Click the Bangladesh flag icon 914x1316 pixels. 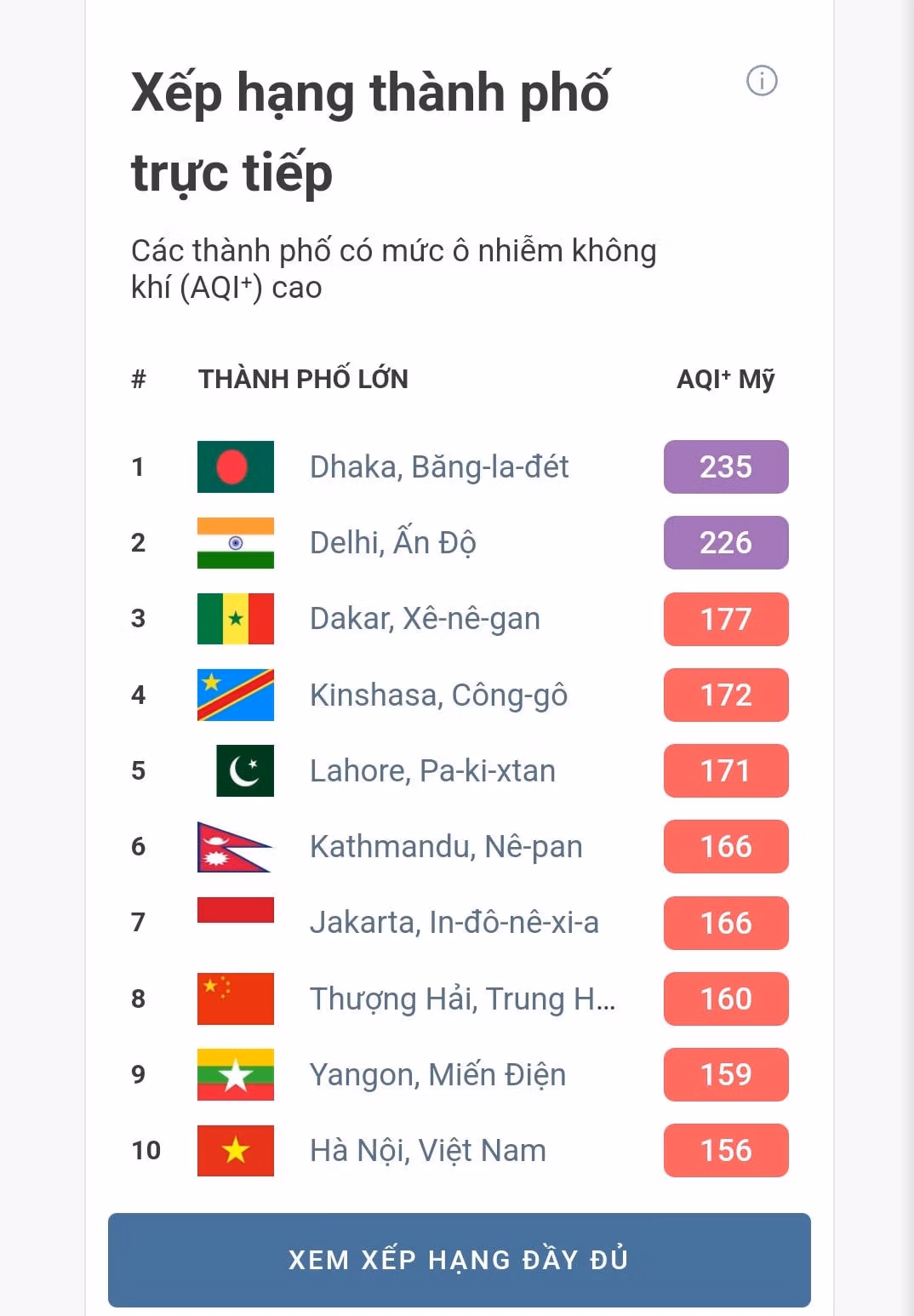coord(236,466)
